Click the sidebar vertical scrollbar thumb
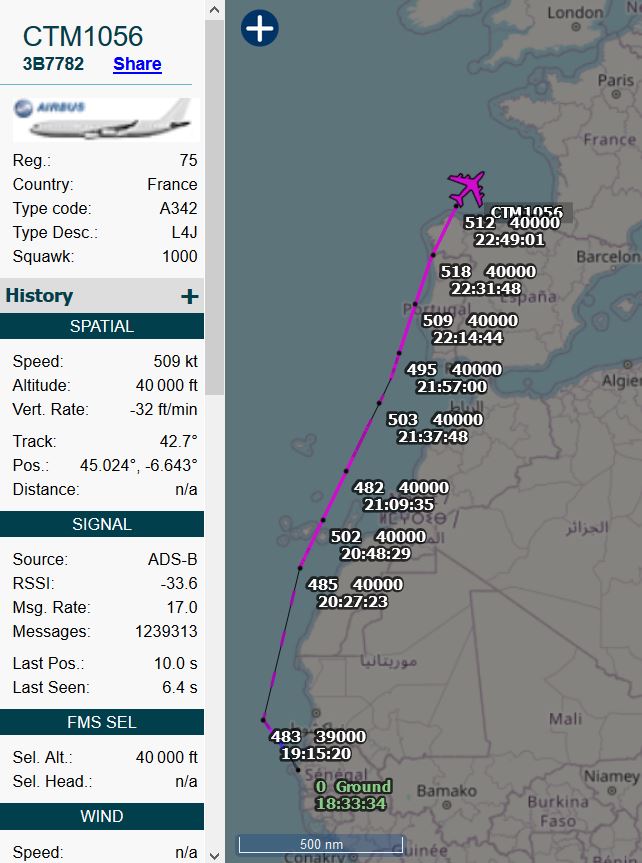Screen dimensions: 642x863 215,207
